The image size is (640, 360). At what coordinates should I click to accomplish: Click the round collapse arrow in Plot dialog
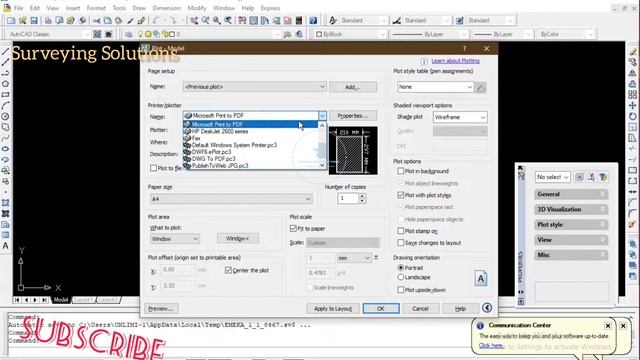click(487, 308)
